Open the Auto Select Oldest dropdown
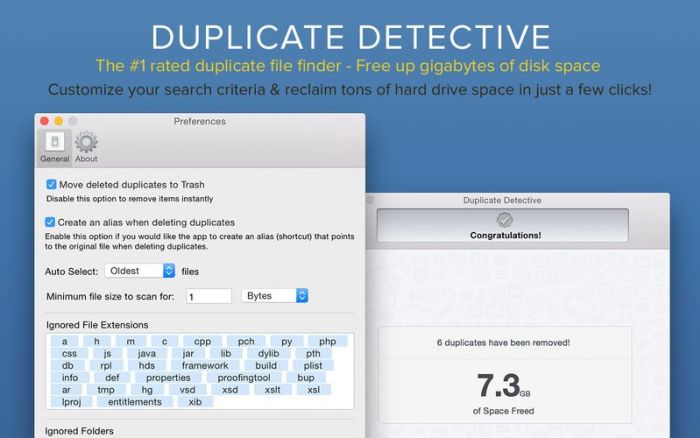The width and height of the screenshot is (700, 438). (140, 271)
